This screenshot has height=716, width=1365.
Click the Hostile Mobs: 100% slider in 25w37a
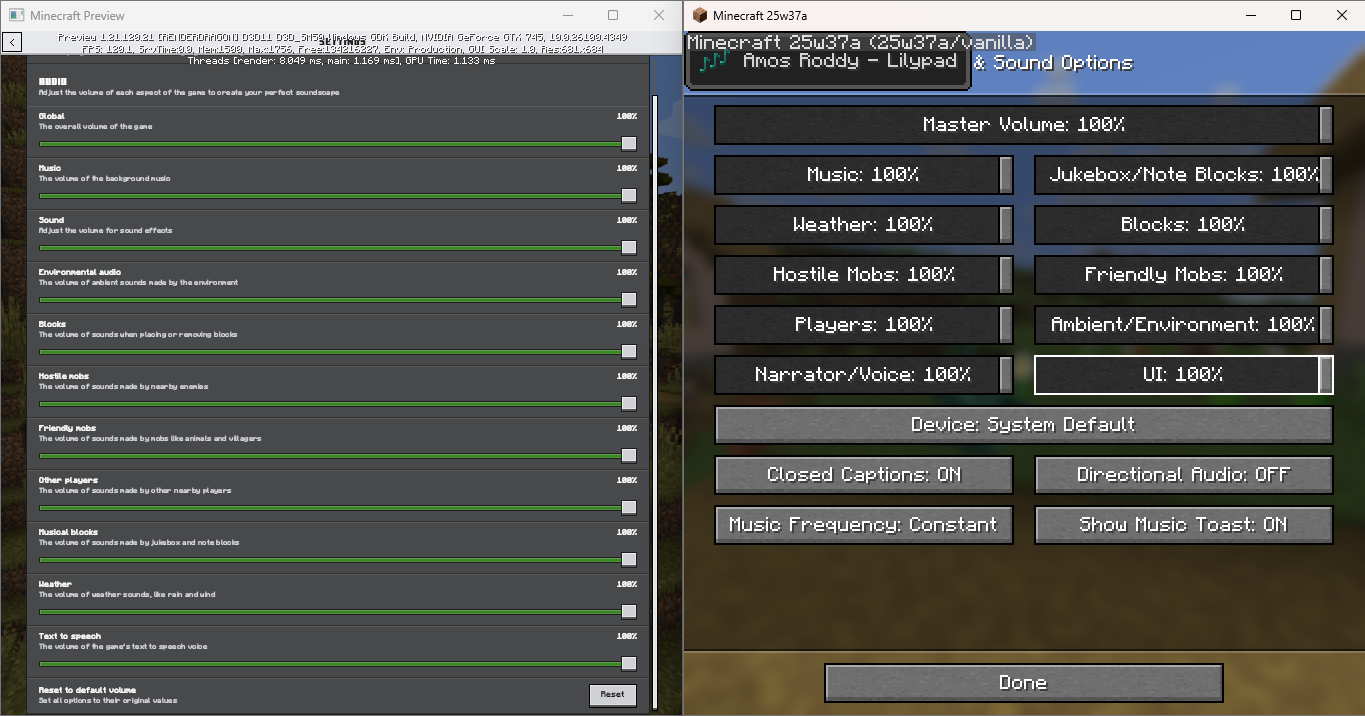click(x=864, y=275)
